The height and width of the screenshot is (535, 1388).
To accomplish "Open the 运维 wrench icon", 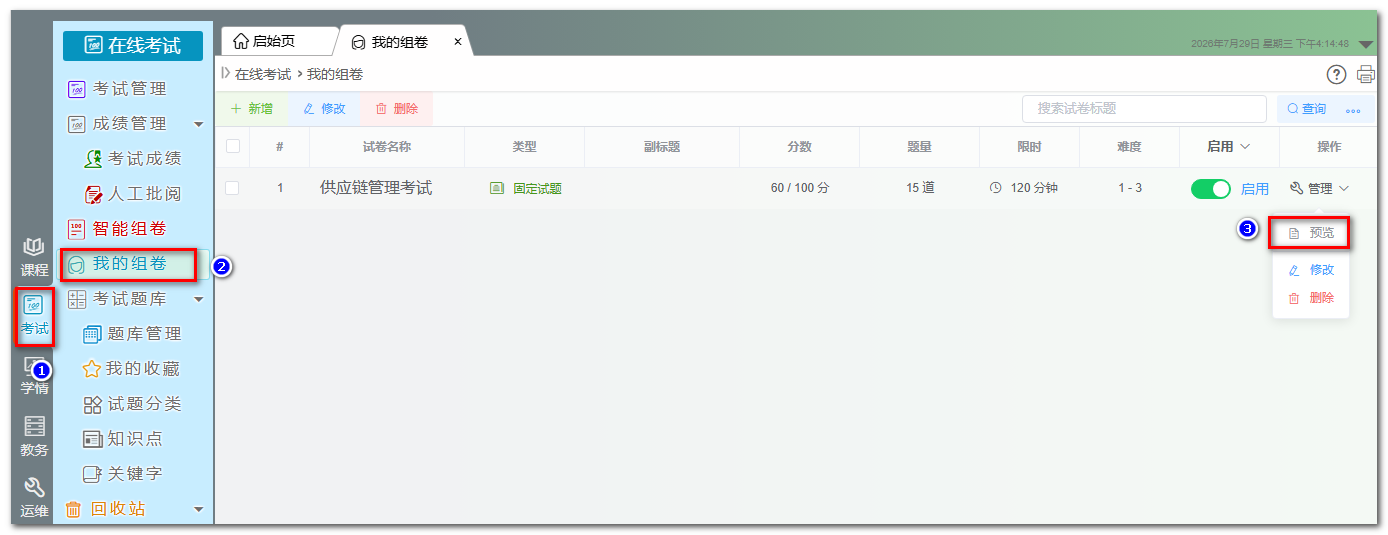I will [x=34, y=497].
